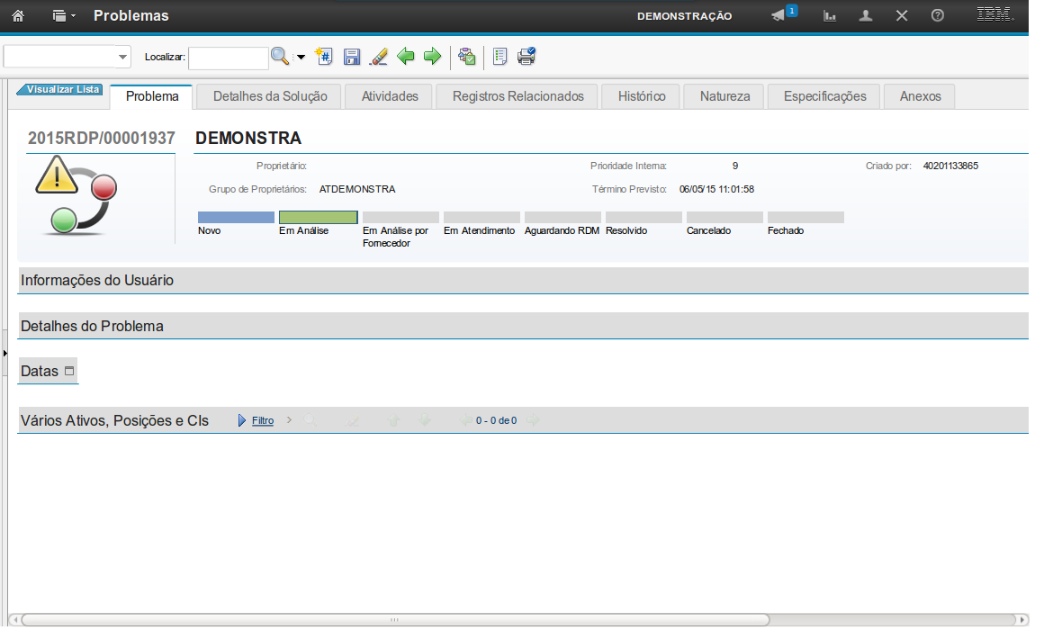Toggle the Datas section box icon

click(69, 371)
